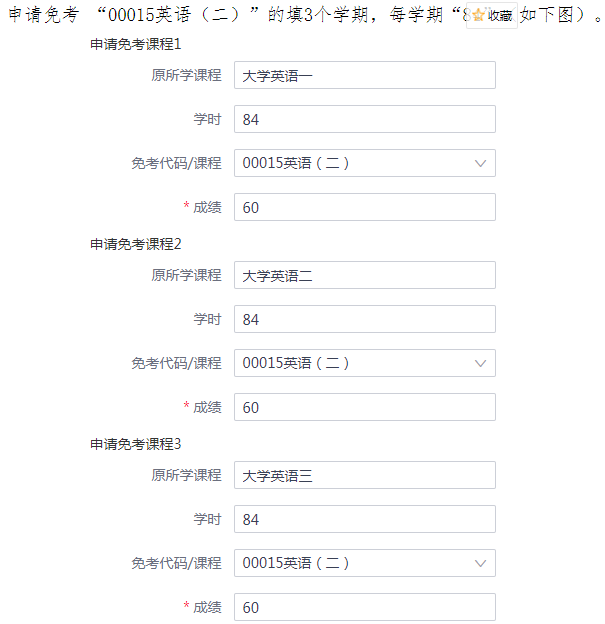Click 原所学课程 label beside 大学英语二
The image size is (605, 624).
[x=186, y=275]
